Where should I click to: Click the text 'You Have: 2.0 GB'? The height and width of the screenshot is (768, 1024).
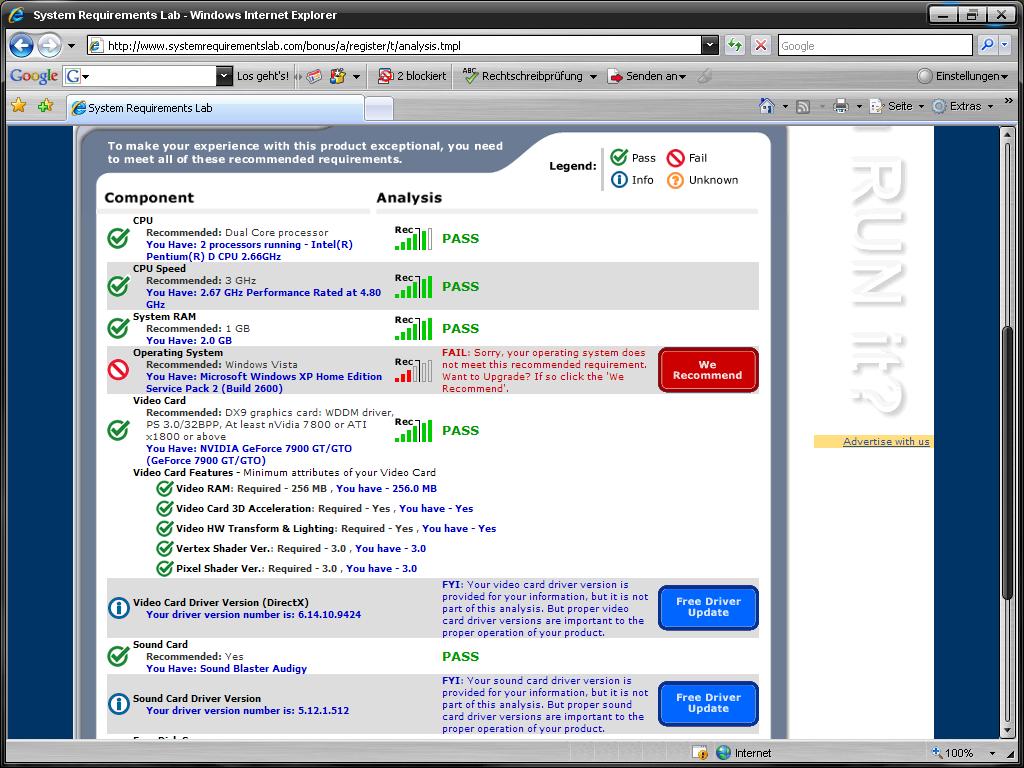[x=189, y=340]
